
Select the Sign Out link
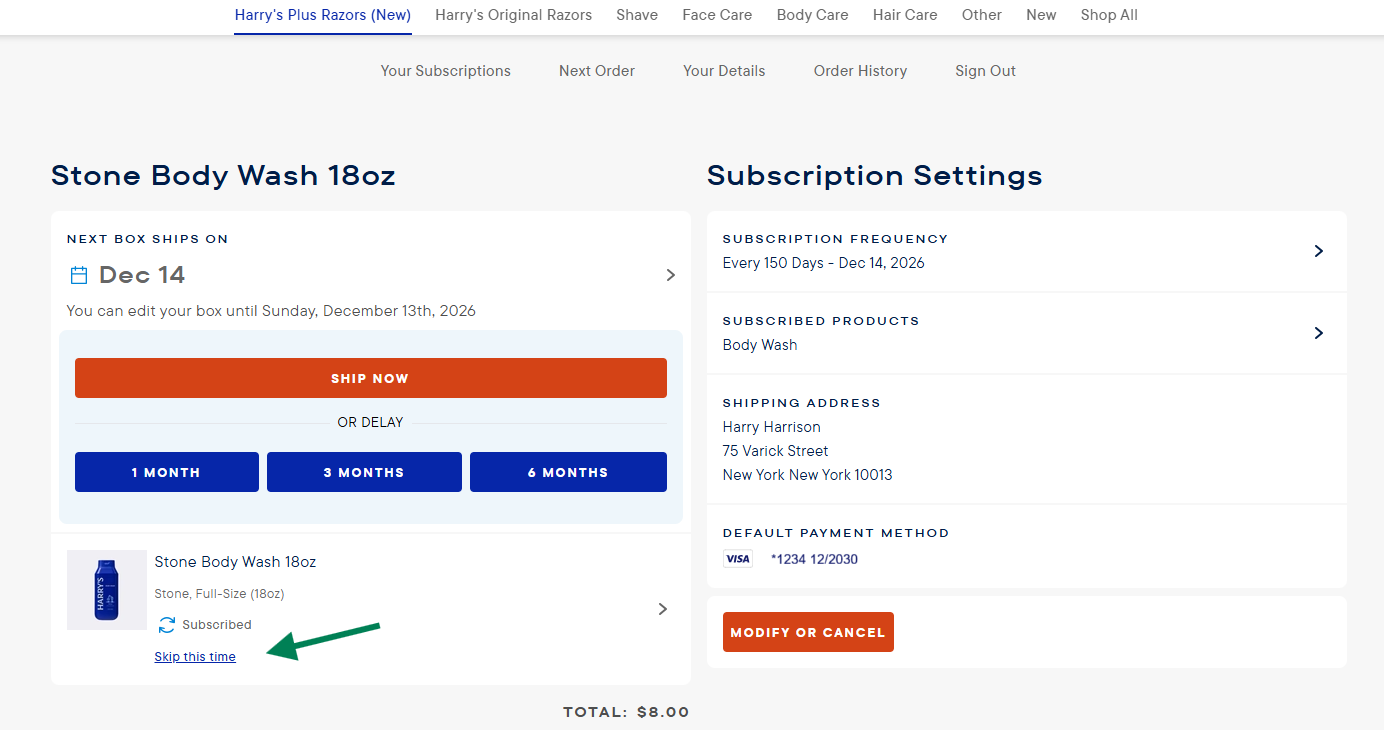pyautogui.click(x=985, y=71)
